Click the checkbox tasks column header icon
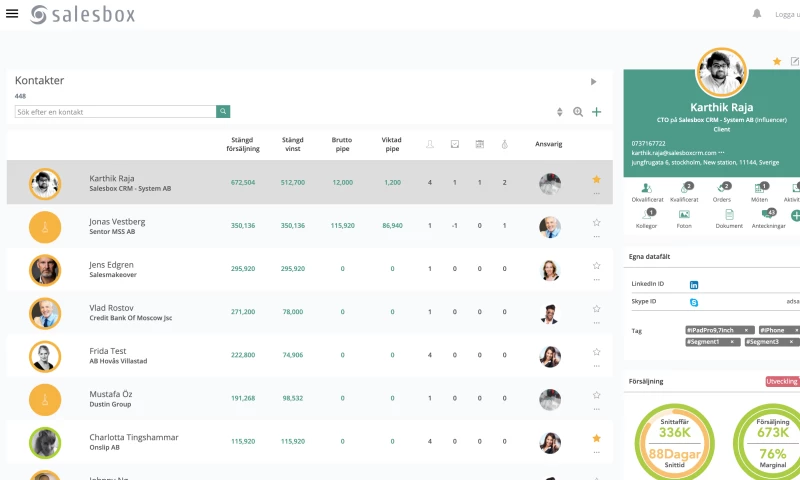This screenshot has height=480, width=800. [x=455, y=144]
